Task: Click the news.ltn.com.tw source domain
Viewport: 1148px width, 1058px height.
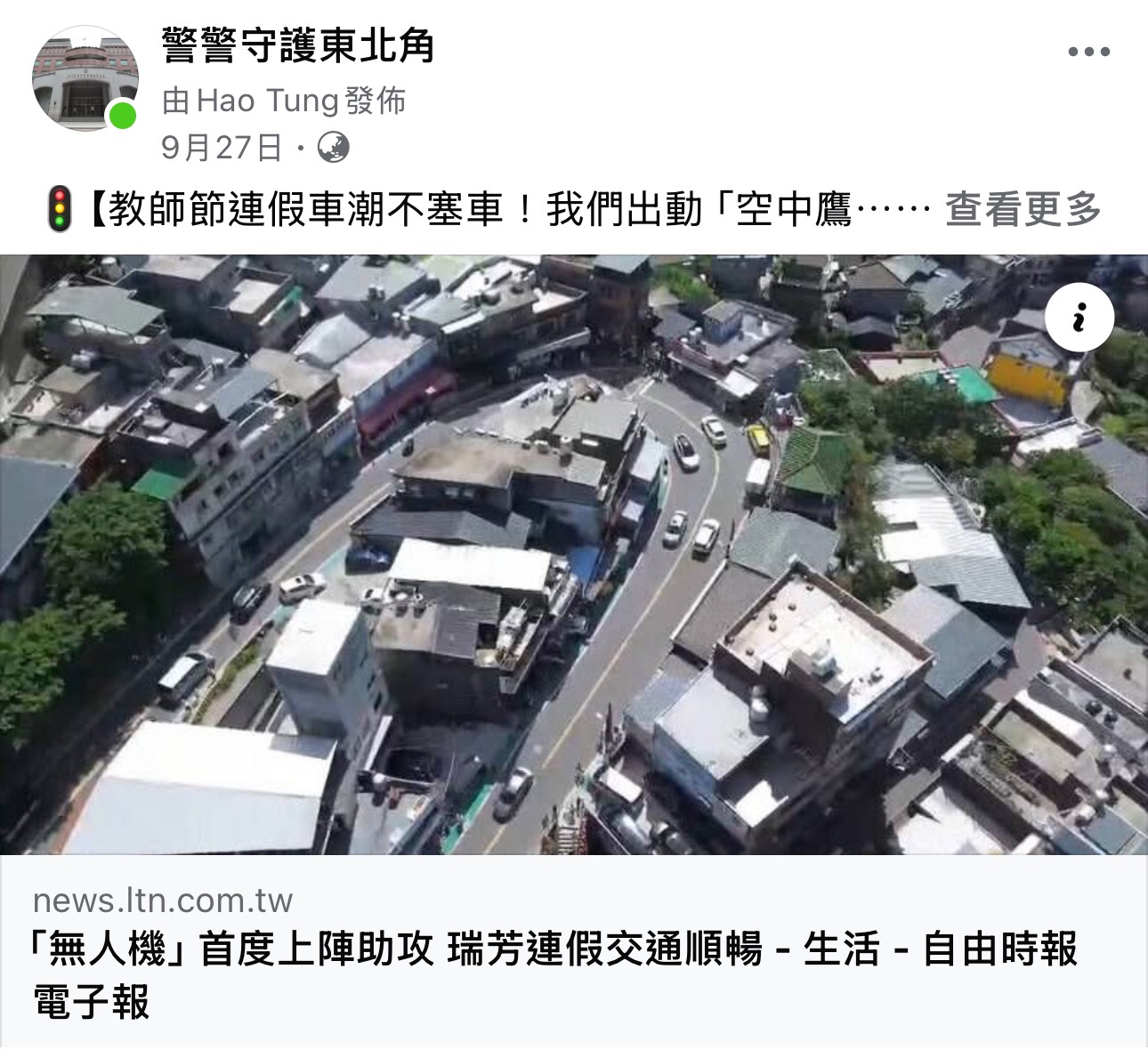Action: [163, 900]
